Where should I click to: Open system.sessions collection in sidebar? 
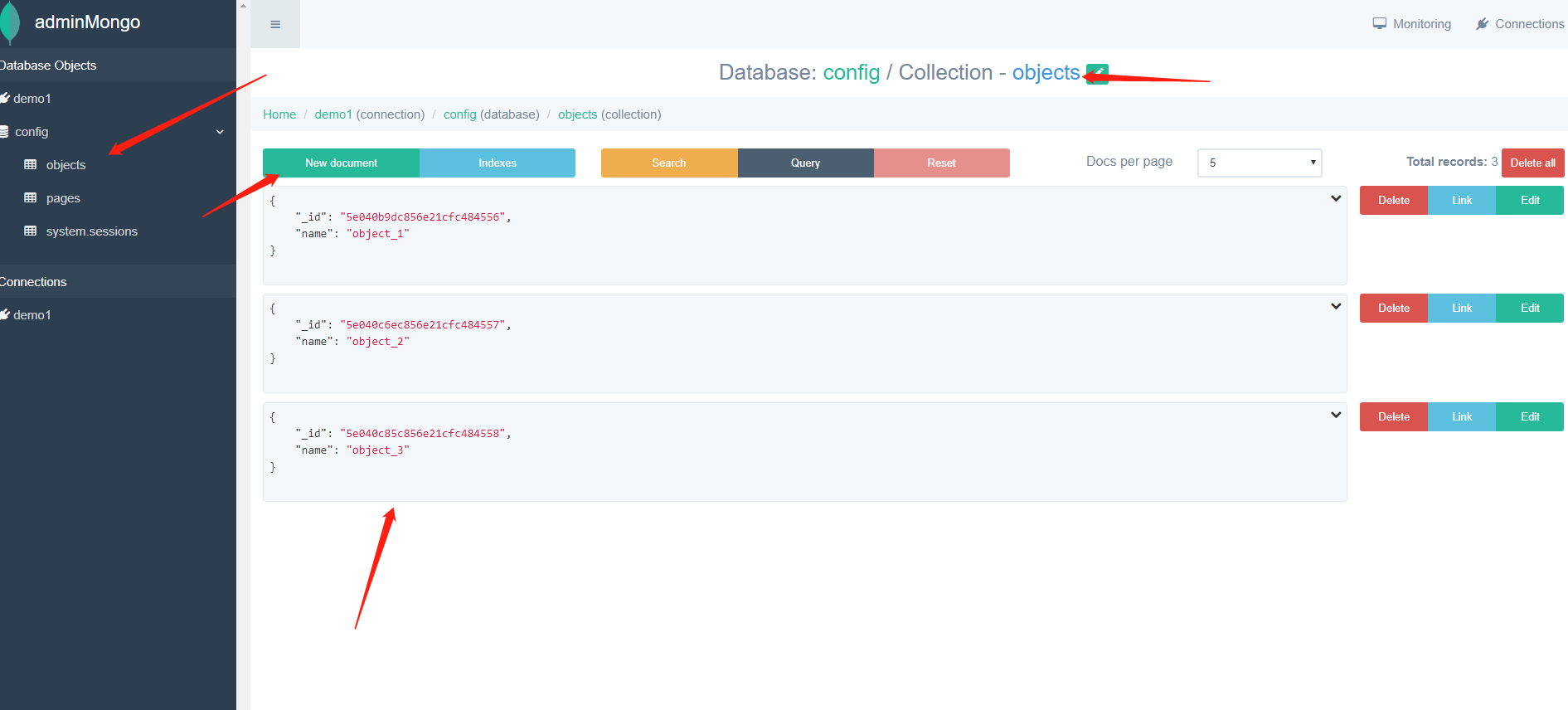coord(92,231)
